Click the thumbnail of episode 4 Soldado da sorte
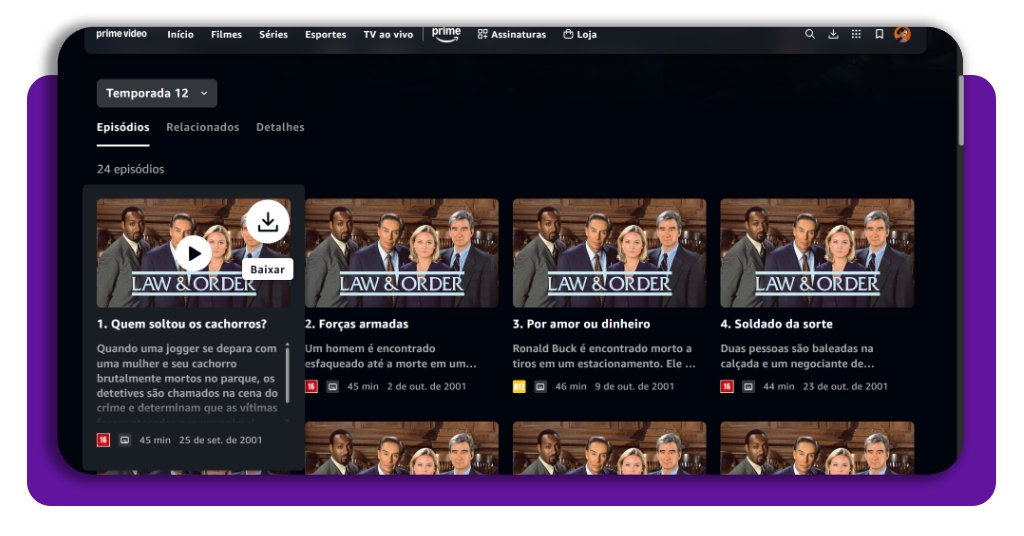Viewport: 1024px width, 536px height. coord(817,253)
